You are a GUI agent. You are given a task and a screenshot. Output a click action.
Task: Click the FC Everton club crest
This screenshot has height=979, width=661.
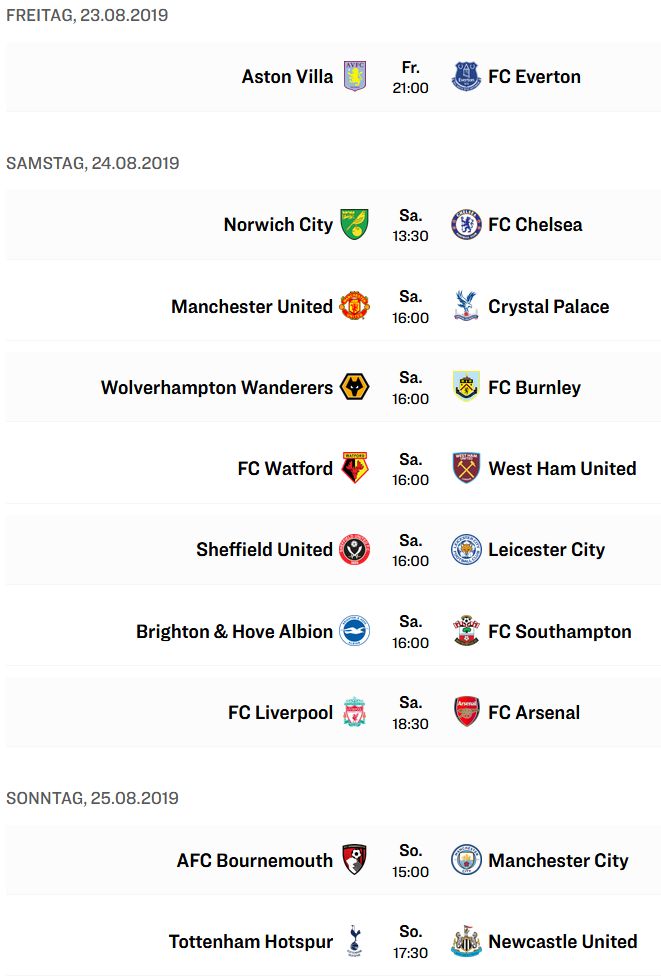coord(466,76)
